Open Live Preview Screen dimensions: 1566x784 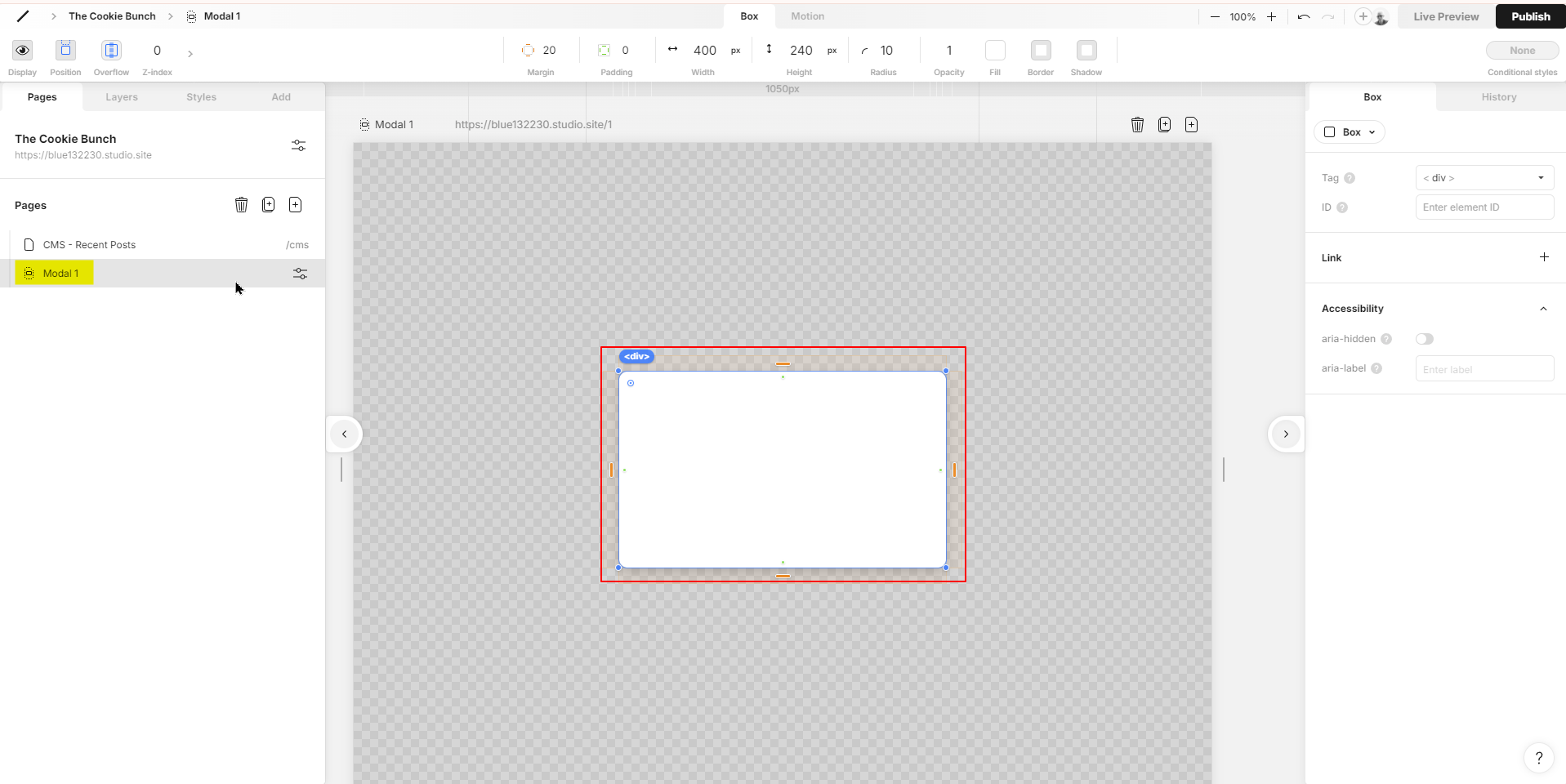[x=1445, y=16]
